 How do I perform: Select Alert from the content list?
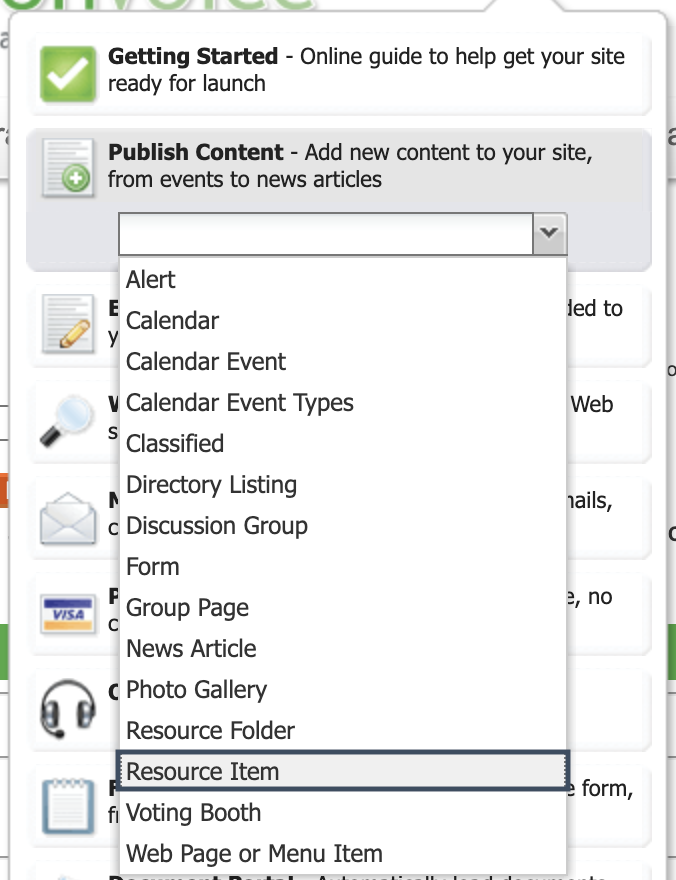pyautogui.click(x=343, y=279)
